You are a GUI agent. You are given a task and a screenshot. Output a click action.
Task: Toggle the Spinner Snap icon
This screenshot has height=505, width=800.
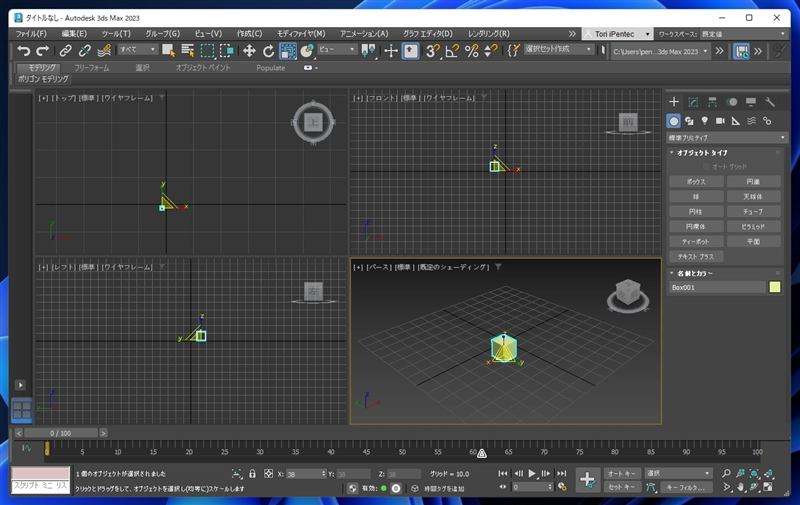491,50
